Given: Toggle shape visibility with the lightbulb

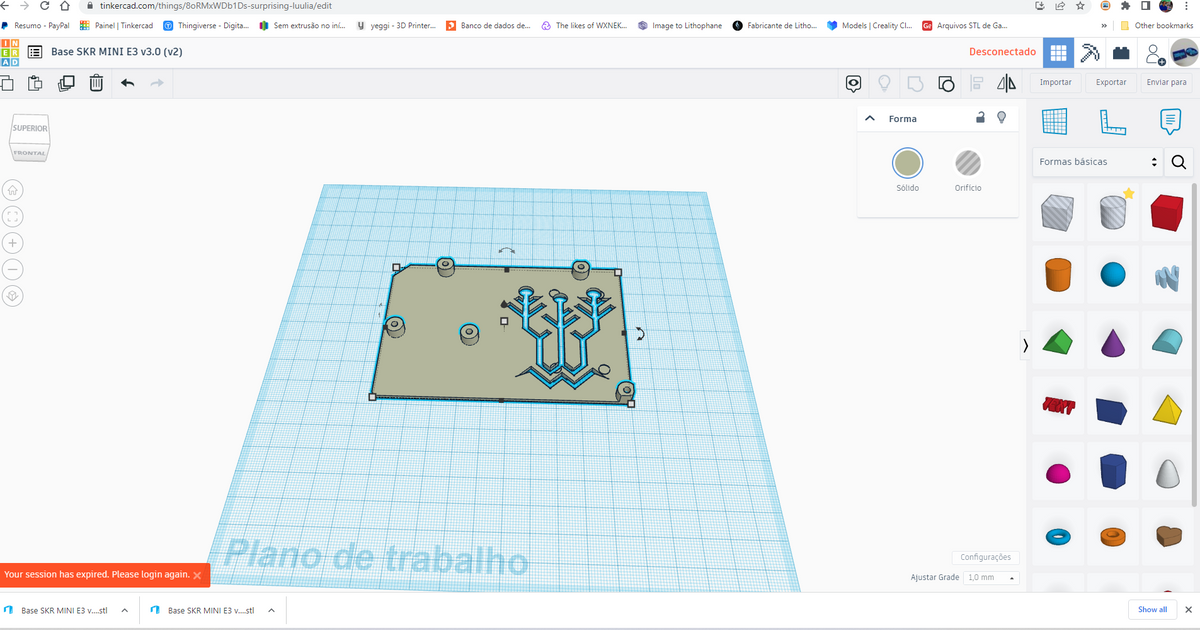Looking at the screenshot, I should 1001,118.
